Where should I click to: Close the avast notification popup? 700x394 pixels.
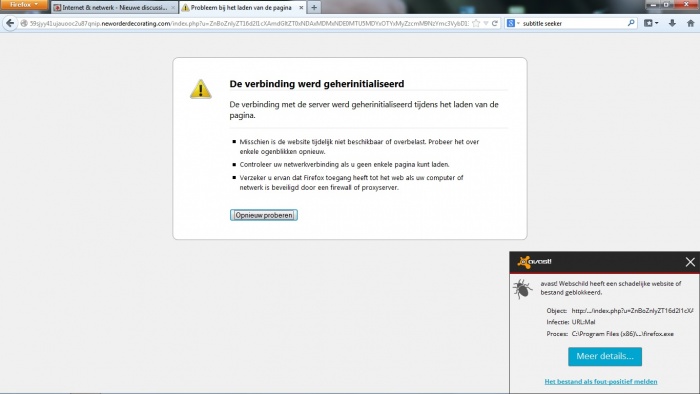[690, 262]
